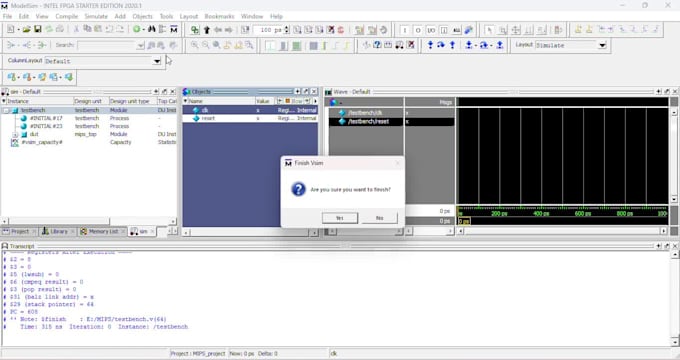
Task: Click first icon in bottom-left wave toolbar
Action: (12, 77)
